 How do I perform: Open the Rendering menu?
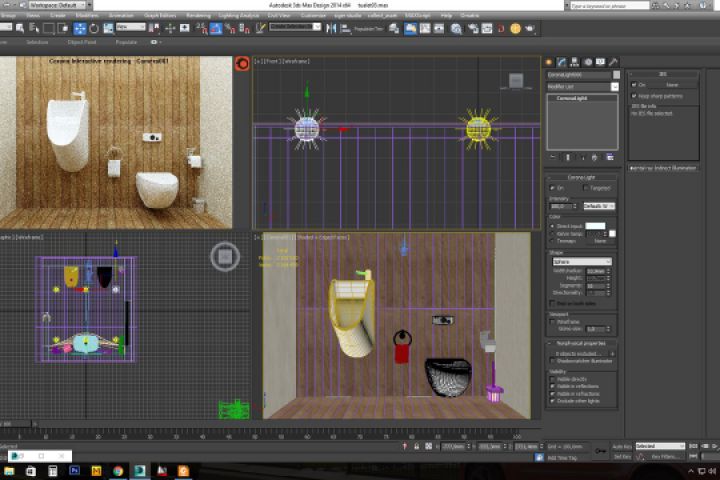198,16
